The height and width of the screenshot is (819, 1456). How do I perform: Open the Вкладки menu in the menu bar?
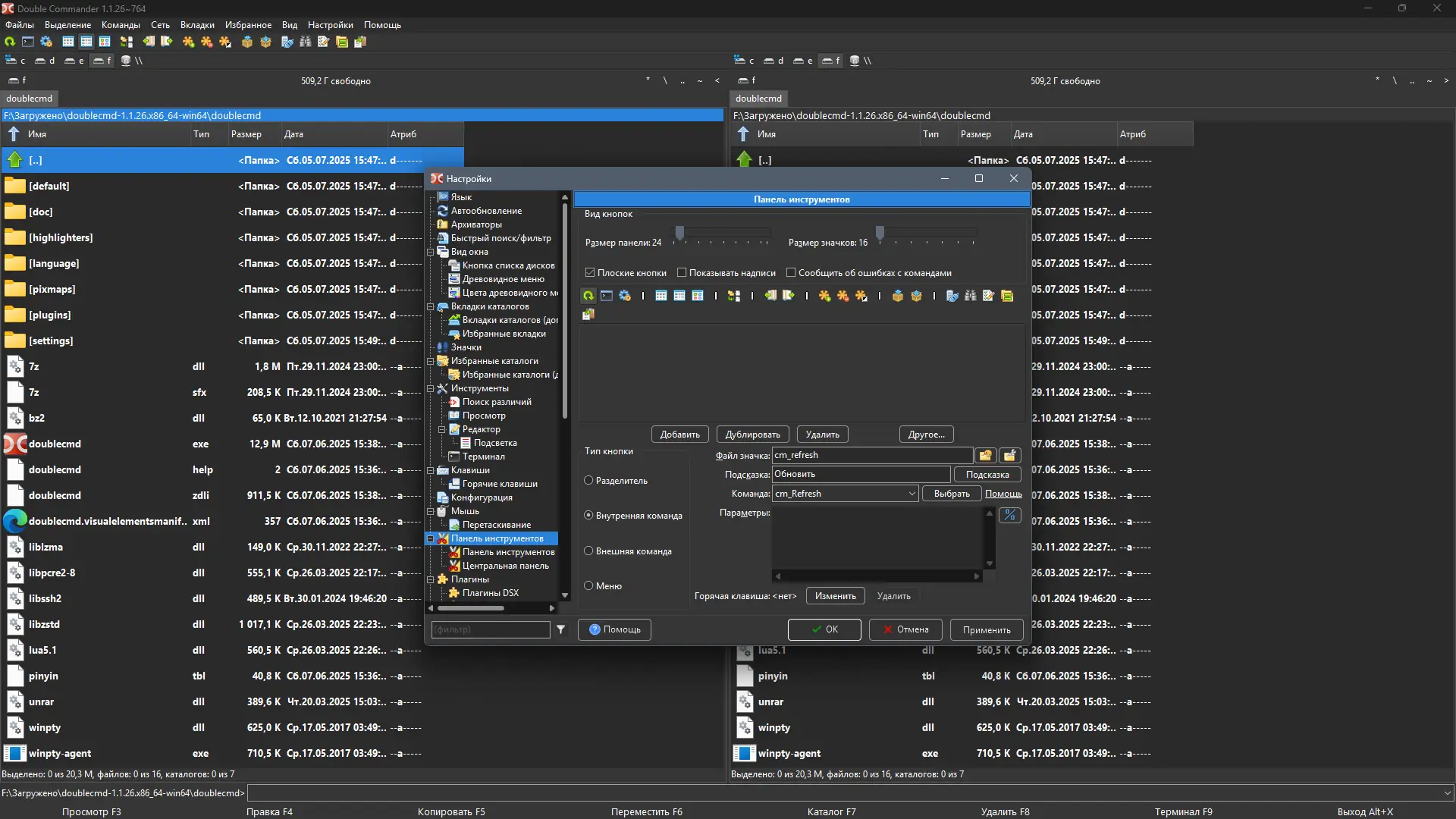pyautogui.click(x=197, y=25)
